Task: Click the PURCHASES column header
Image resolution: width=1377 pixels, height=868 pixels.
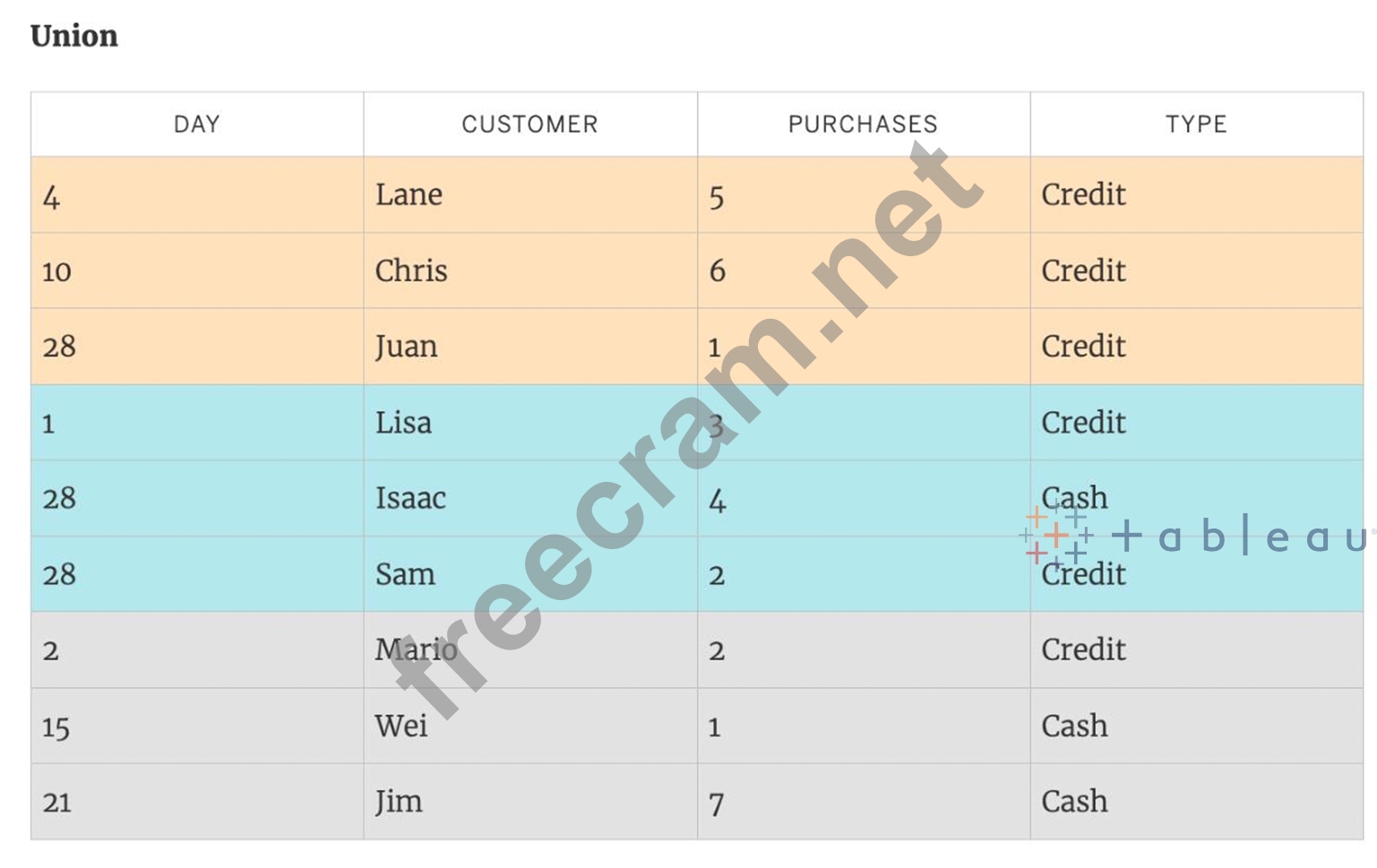Action: [863, 125]
